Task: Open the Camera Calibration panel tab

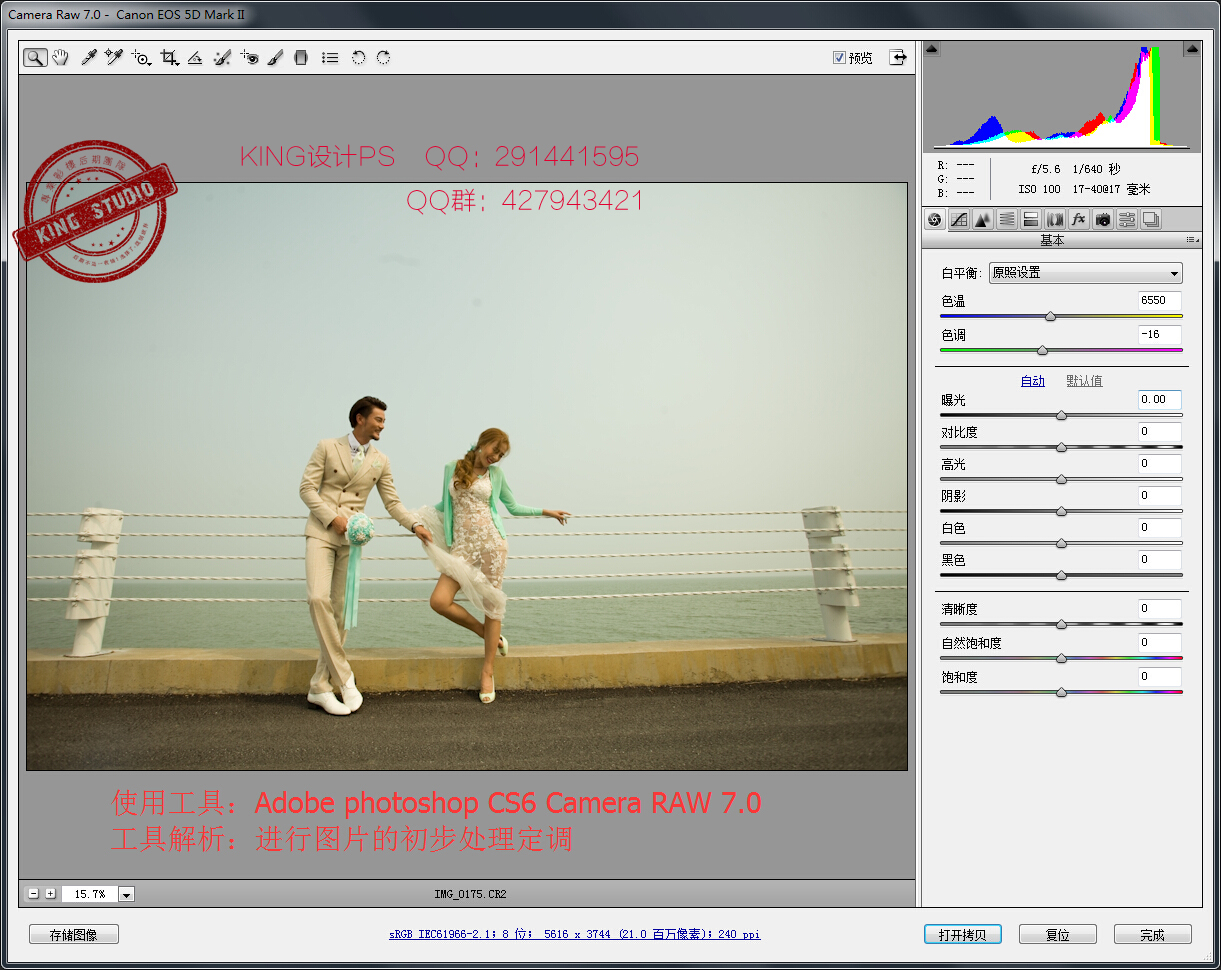Action: [x=1103, y=220]
